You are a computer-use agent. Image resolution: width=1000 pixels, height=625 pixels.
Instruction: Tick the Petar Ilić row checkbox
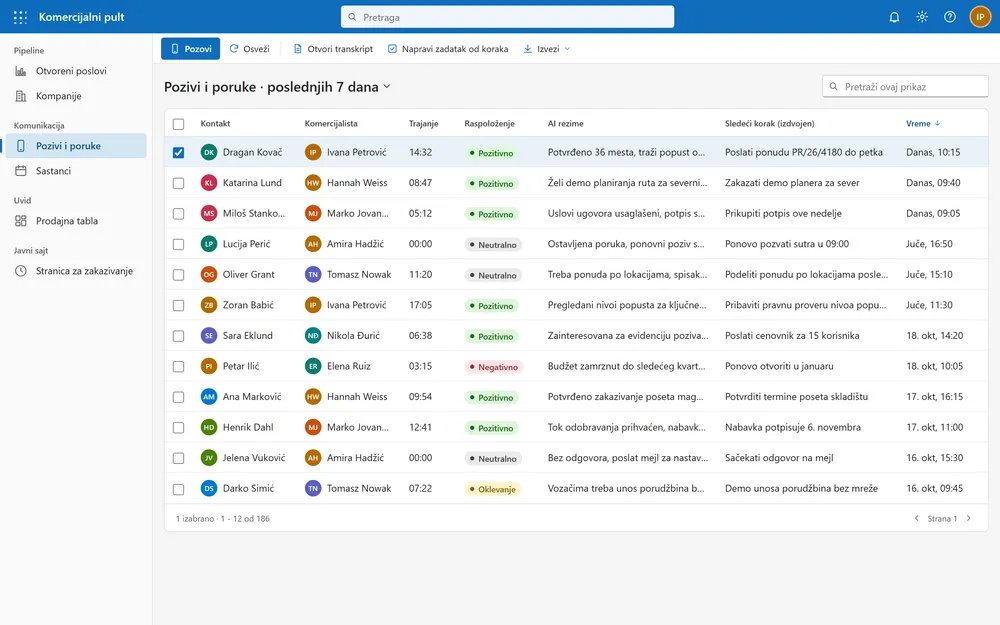tap(179, 367)
